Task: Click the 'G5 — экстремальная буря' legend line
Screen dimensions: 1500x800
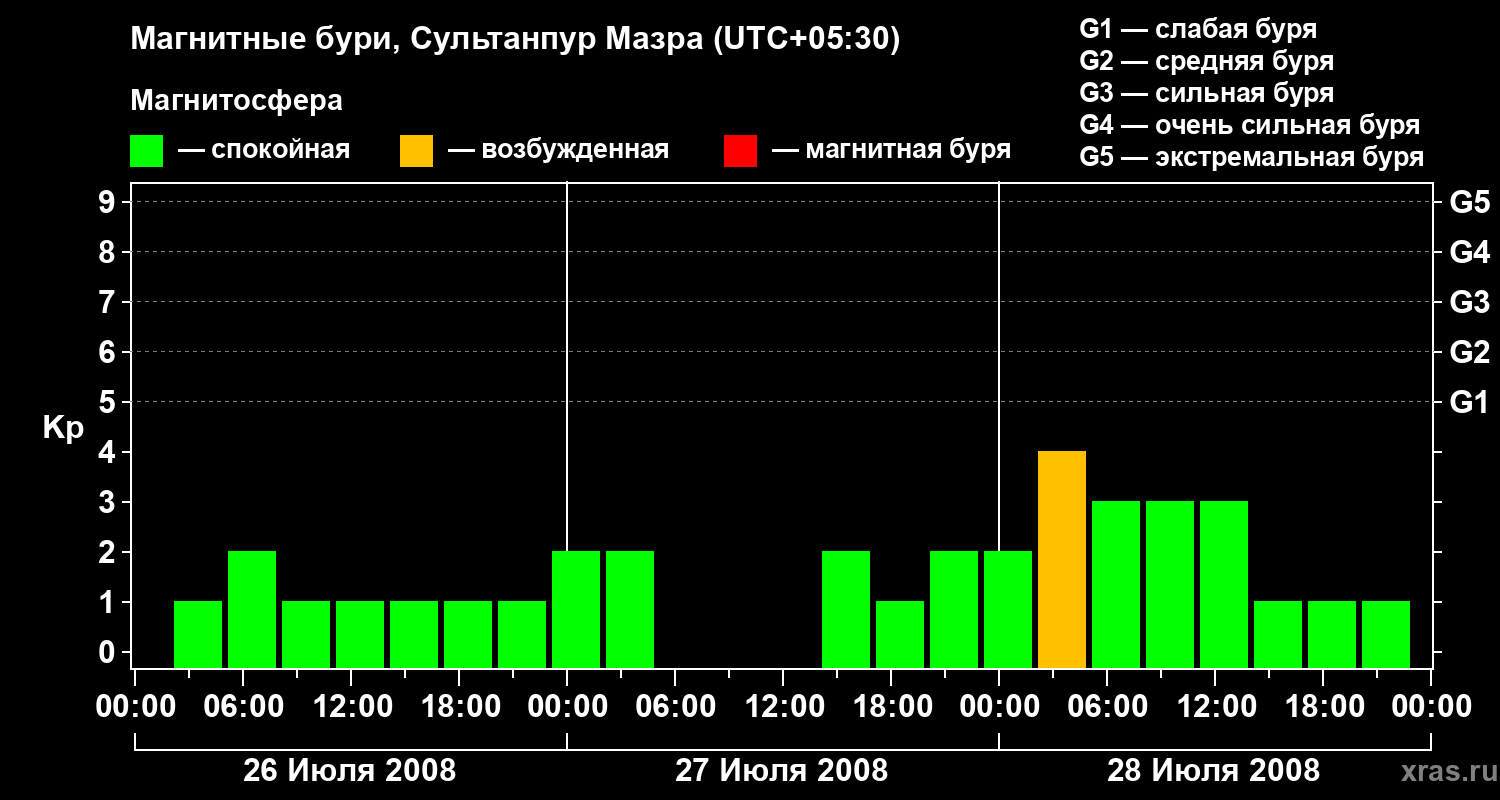Action: click(1252, 157)
